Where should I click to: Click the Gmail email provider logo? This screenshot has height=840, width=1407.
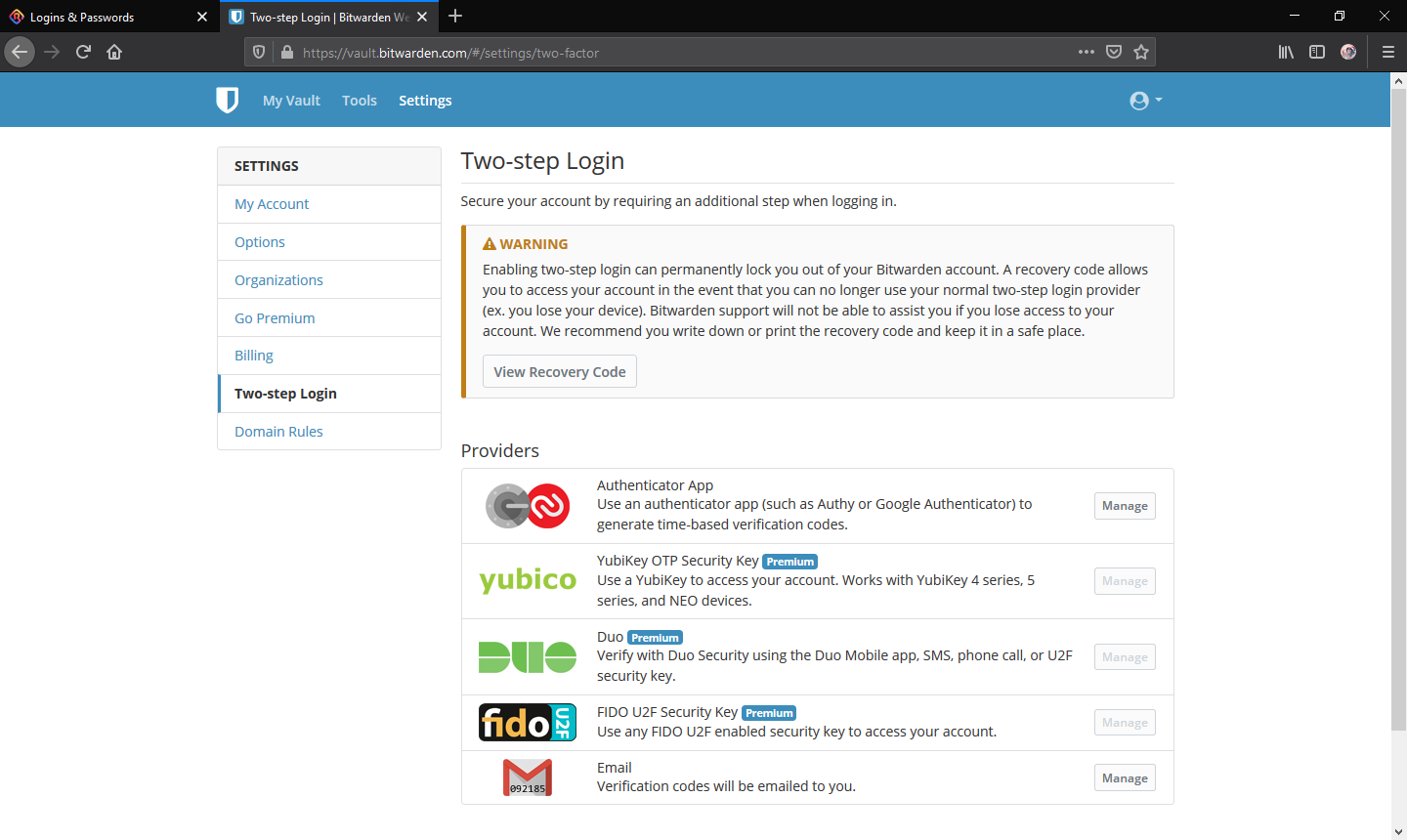pos(528,777)
